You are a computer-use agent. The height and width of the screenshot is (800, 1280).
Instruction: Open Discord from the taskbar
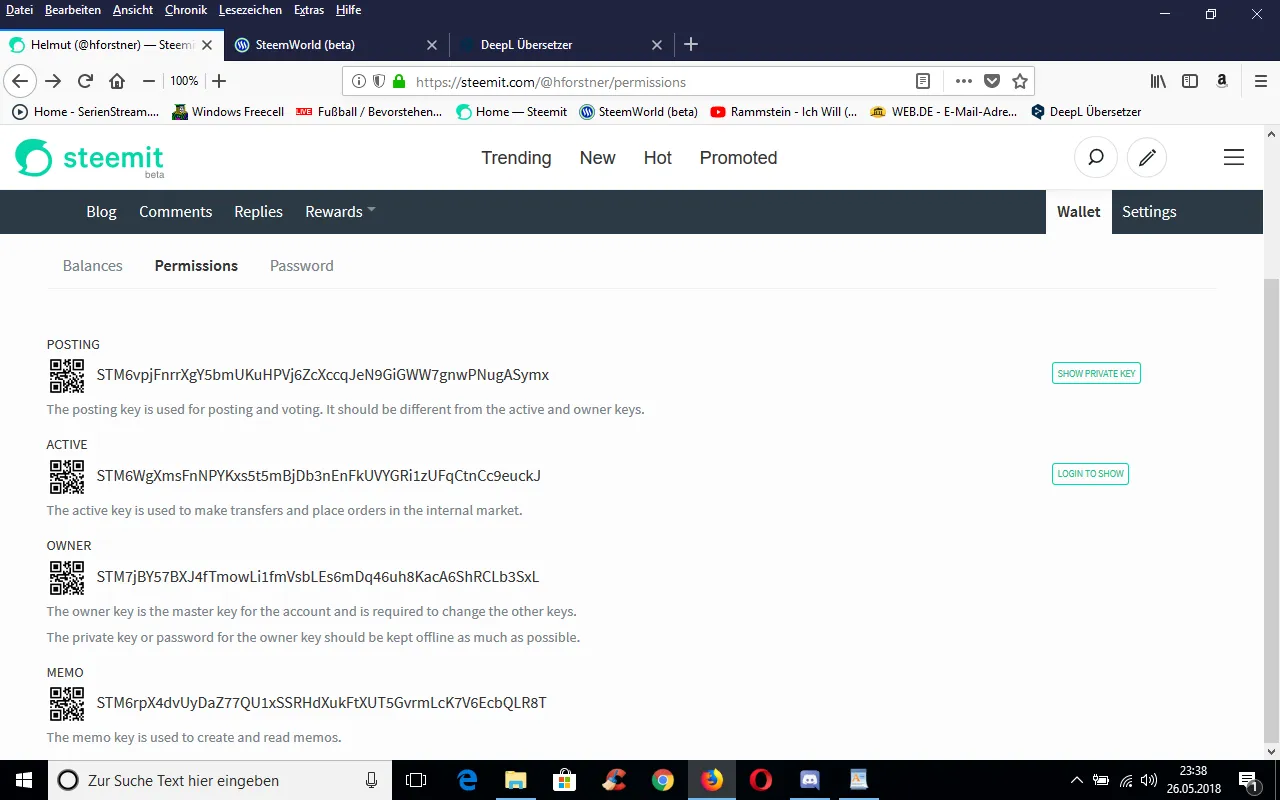click(810, 780)
